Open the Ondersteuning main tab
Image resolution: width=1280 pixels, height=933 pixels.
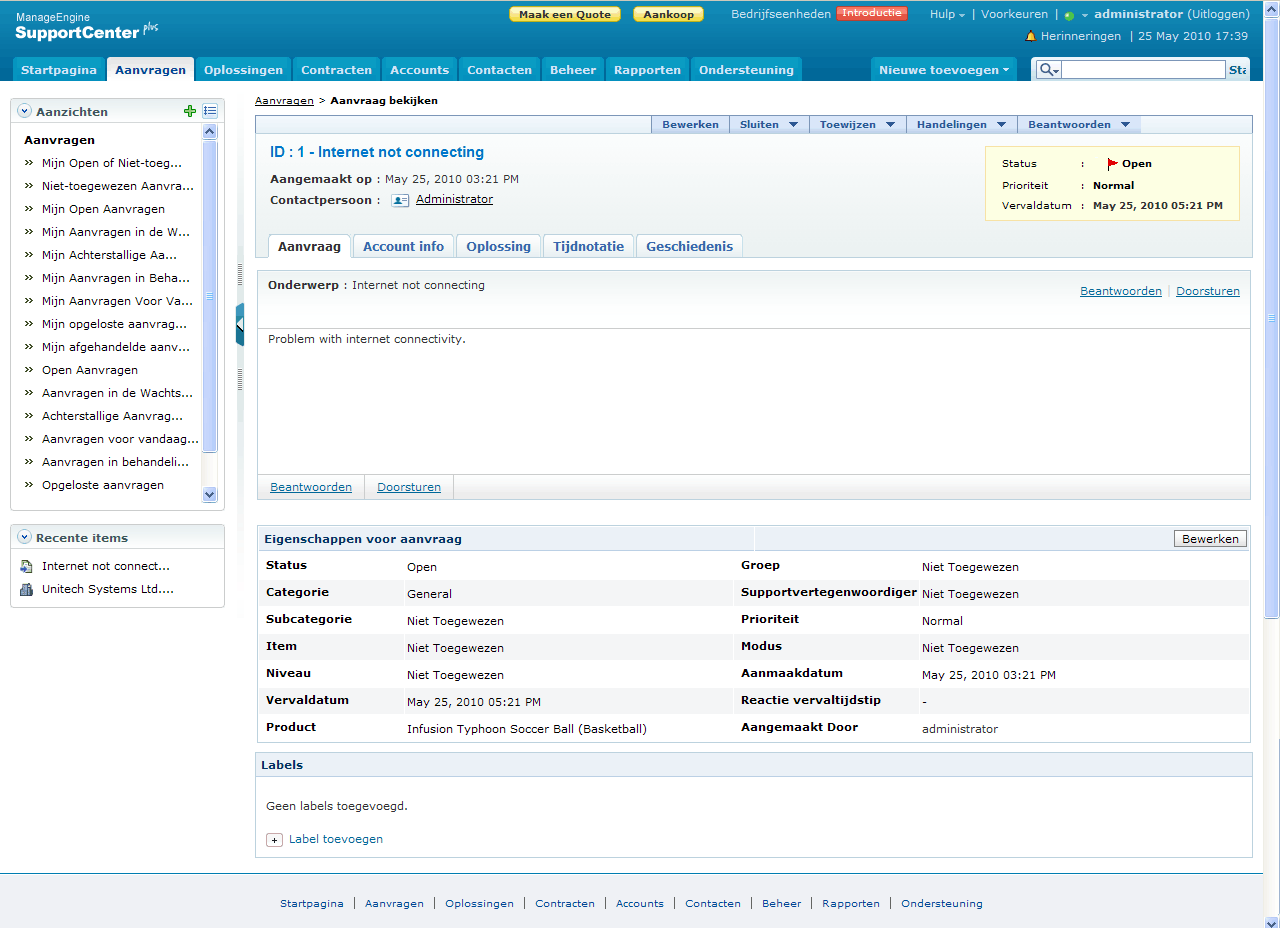point(746,70)
